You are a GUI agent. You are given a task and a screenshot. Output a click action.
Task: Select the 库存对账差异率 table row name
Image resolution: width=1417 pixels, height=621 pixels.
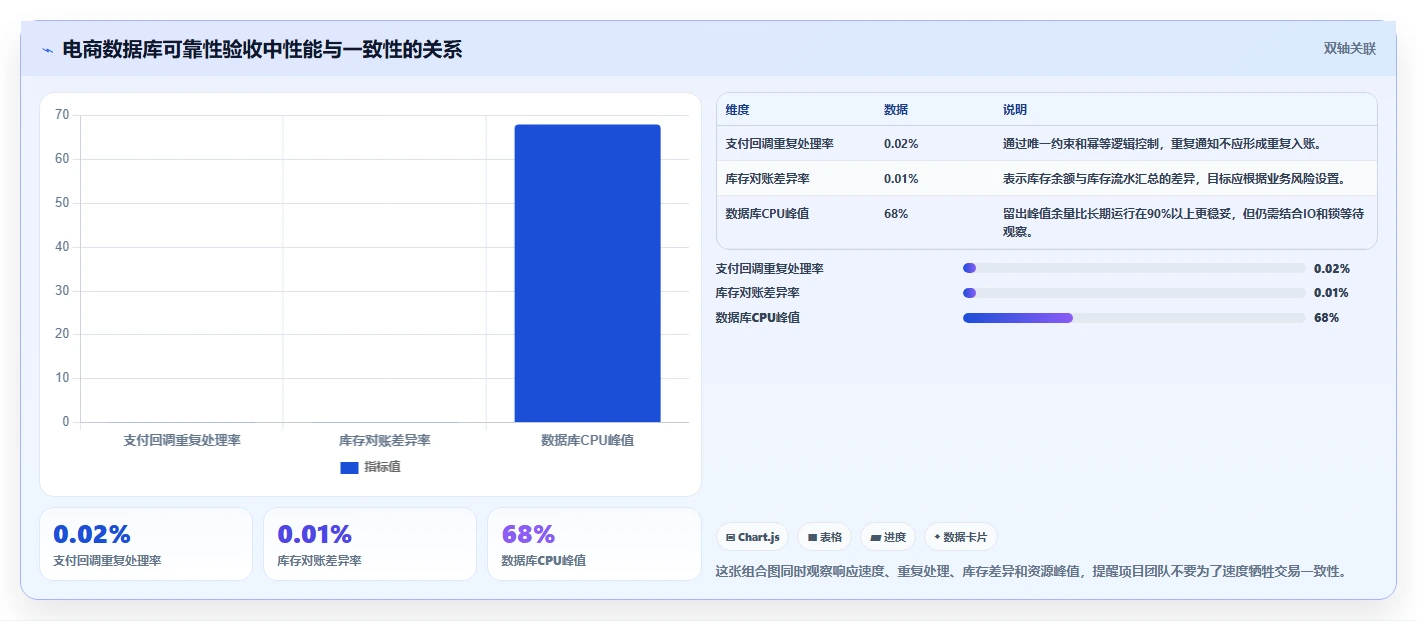click(767, 179)
